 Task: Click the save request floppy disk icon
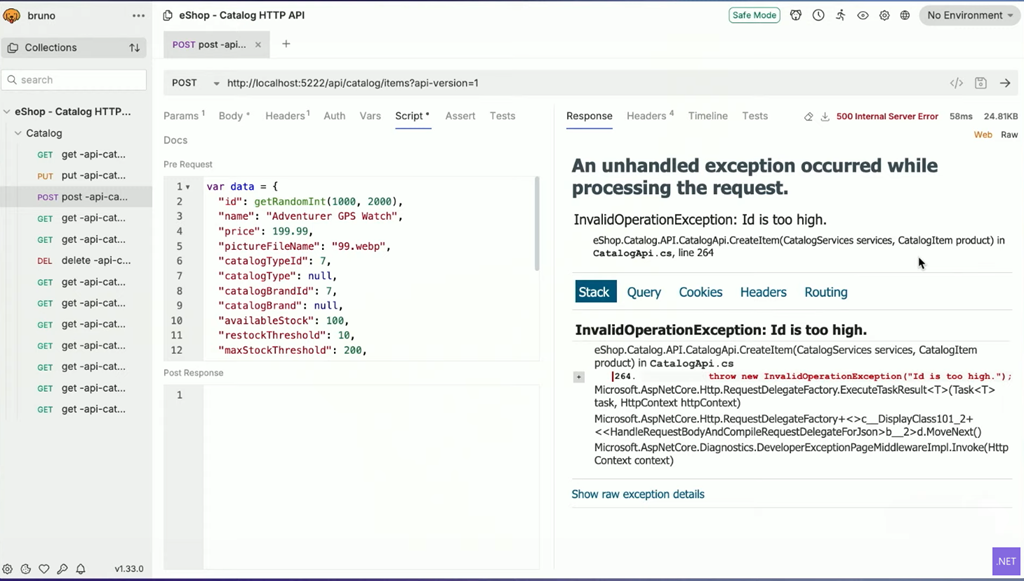pyautogui.click(x=980, y=83)
